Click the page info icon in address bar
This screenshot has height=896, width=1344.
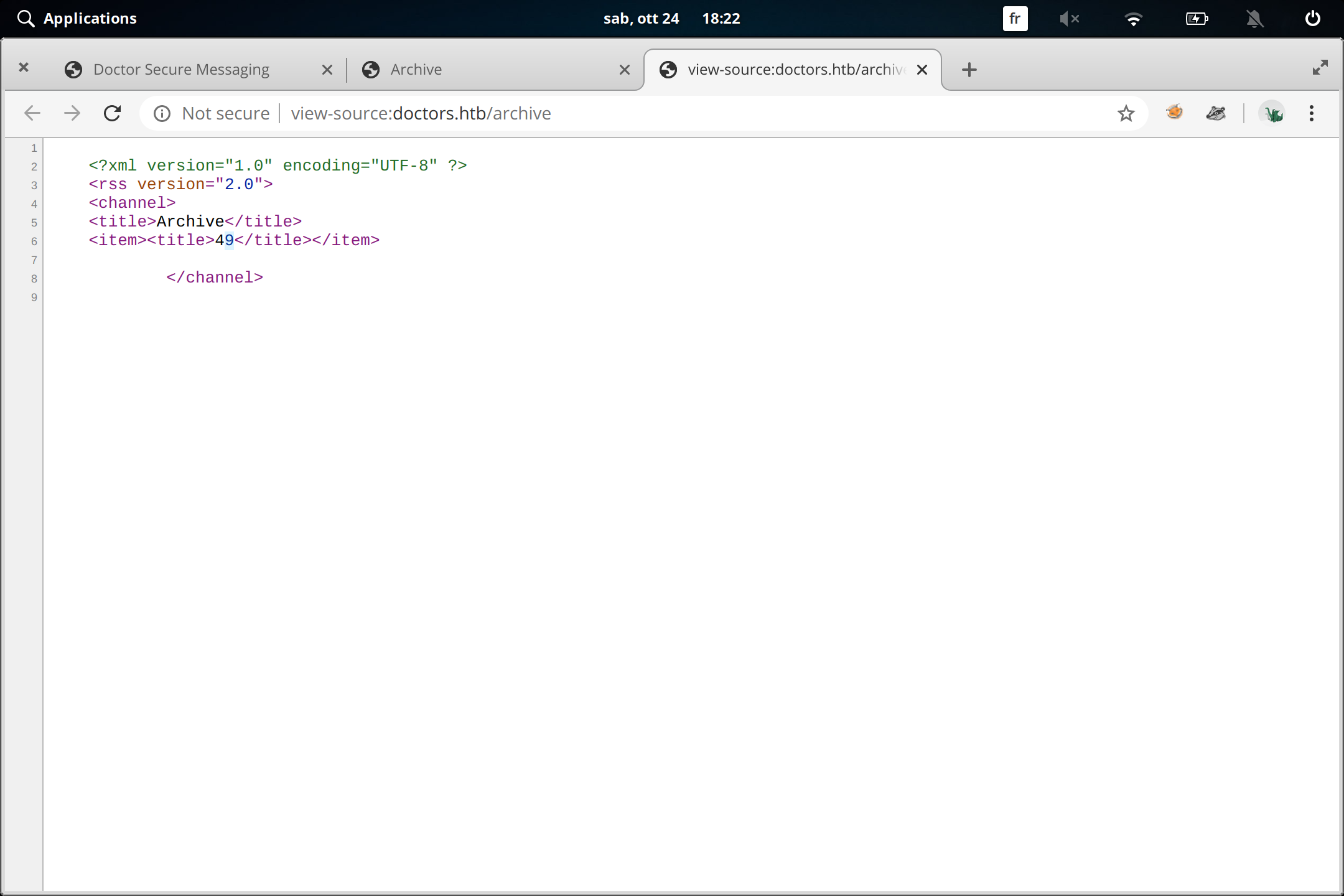161,113
